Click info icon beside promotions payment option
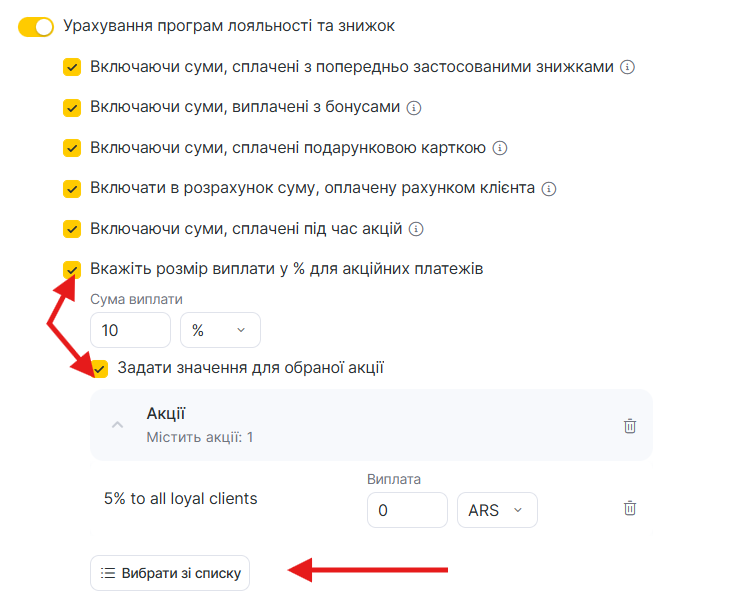Image resolution: width=732 pixels, height=598 pixels. click(x=417, y=229)
